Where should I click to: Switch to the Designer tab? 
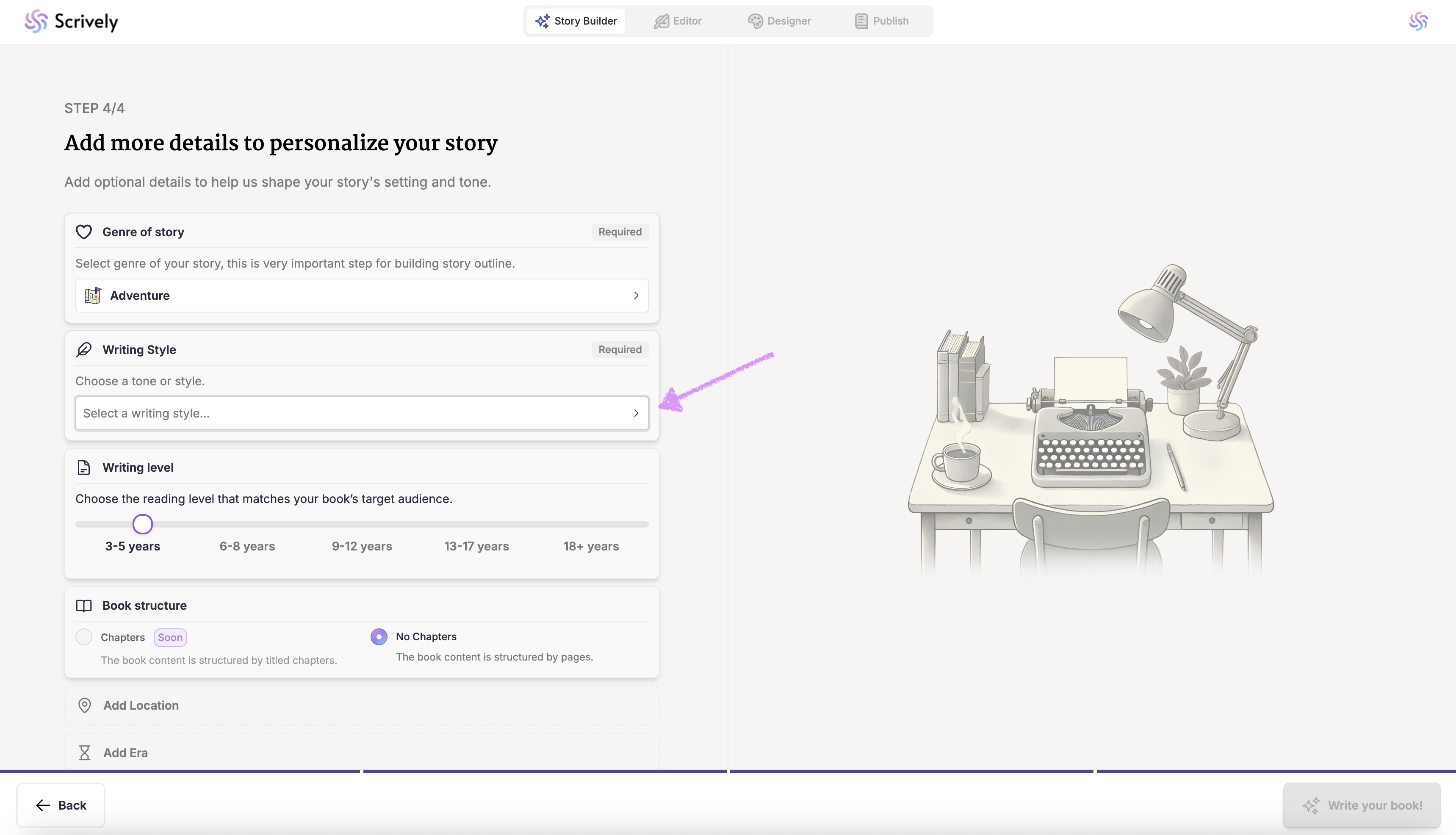pyautogui.click(x=779, y=21)
